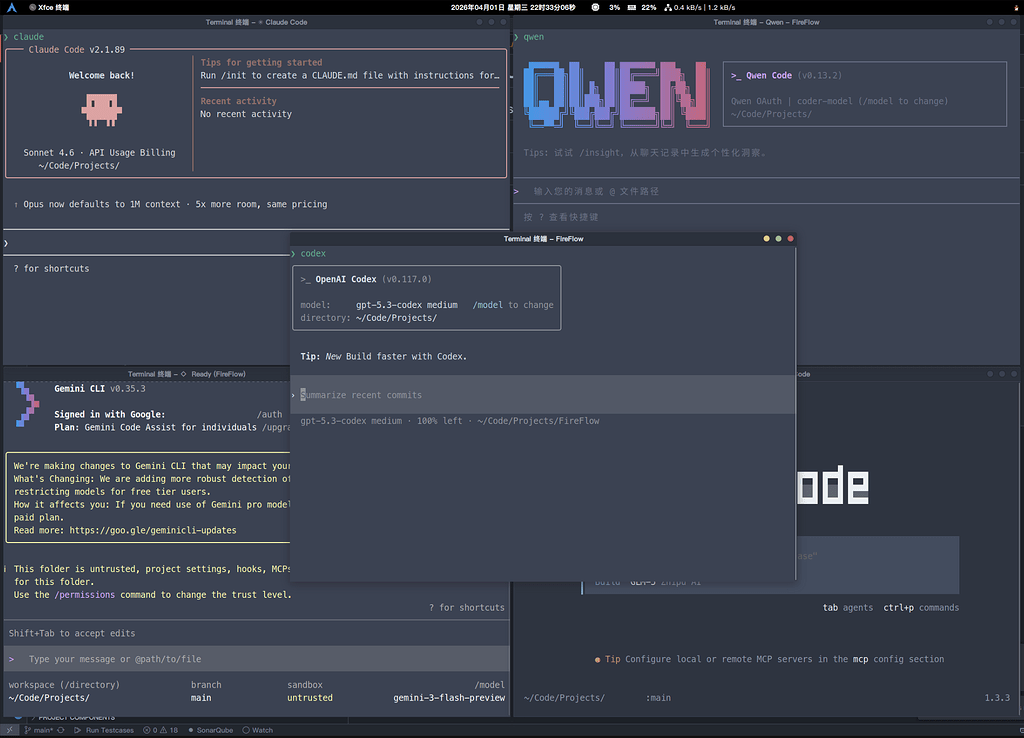Click the Gemini CLI logo icon
This screenshot has width=1024, height=738.
tap(27, 404)
